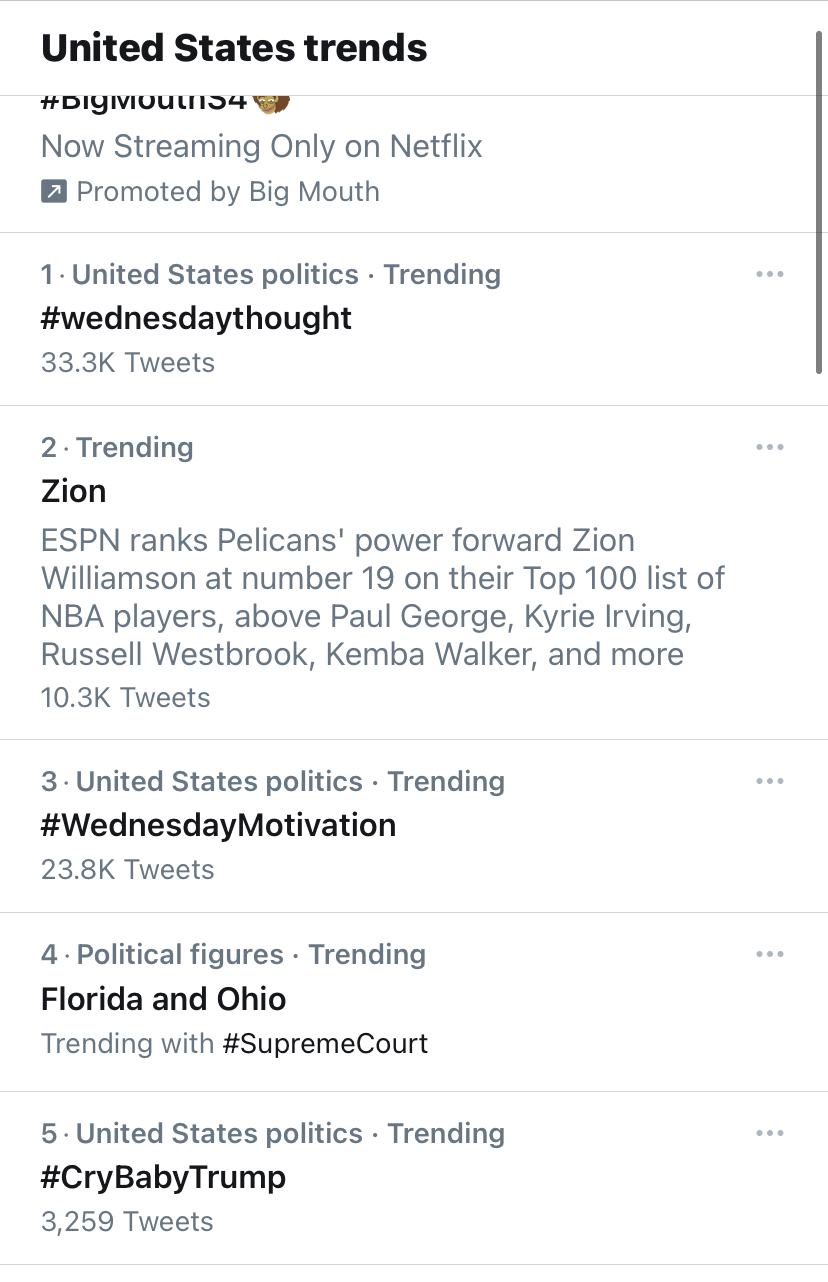Click Promoted by Big Mouth text

point(228,191)
